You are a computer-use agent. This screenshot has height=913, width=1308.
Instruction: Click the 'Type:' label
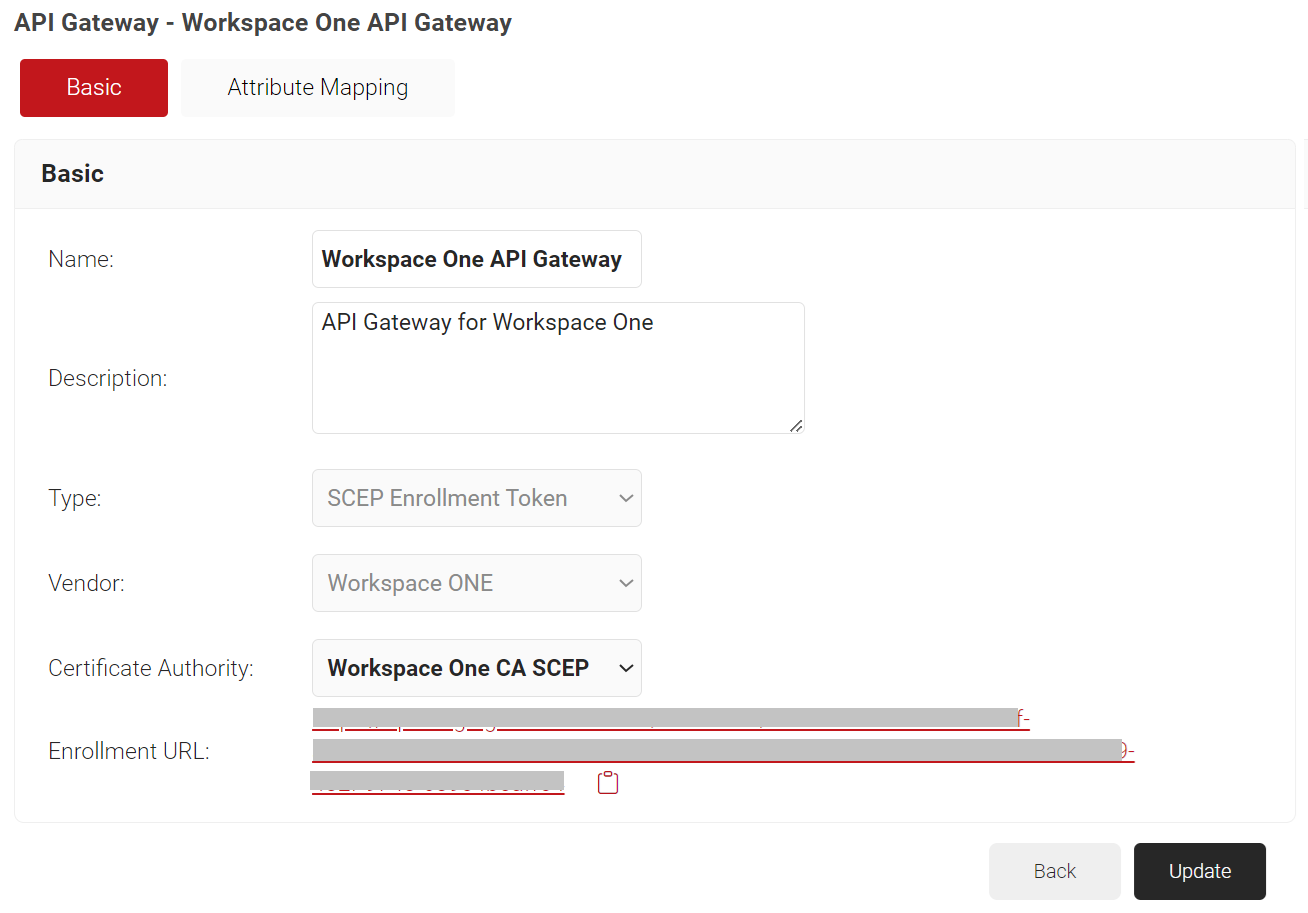coord(75,498)
